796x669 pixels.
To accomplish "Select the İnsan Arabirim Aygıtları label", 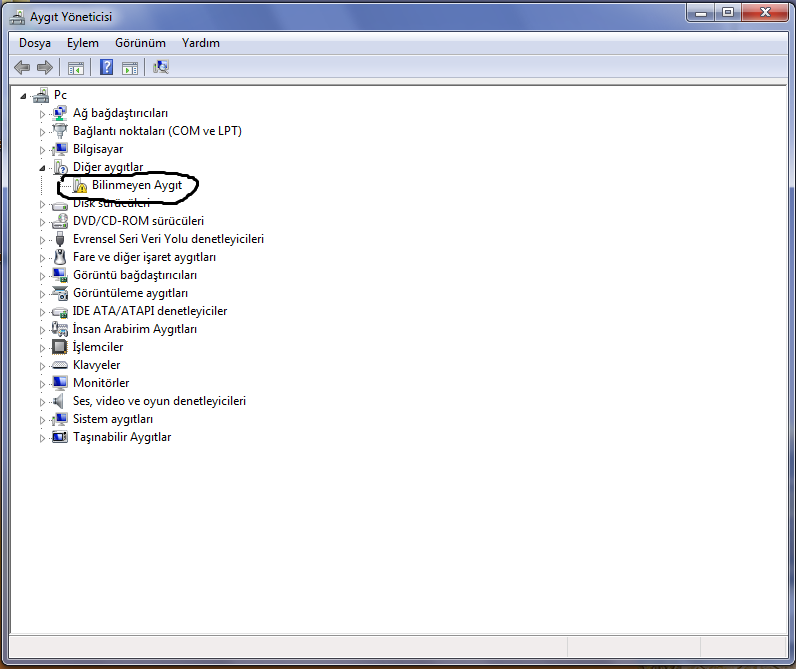I will [x=135, y=329].
